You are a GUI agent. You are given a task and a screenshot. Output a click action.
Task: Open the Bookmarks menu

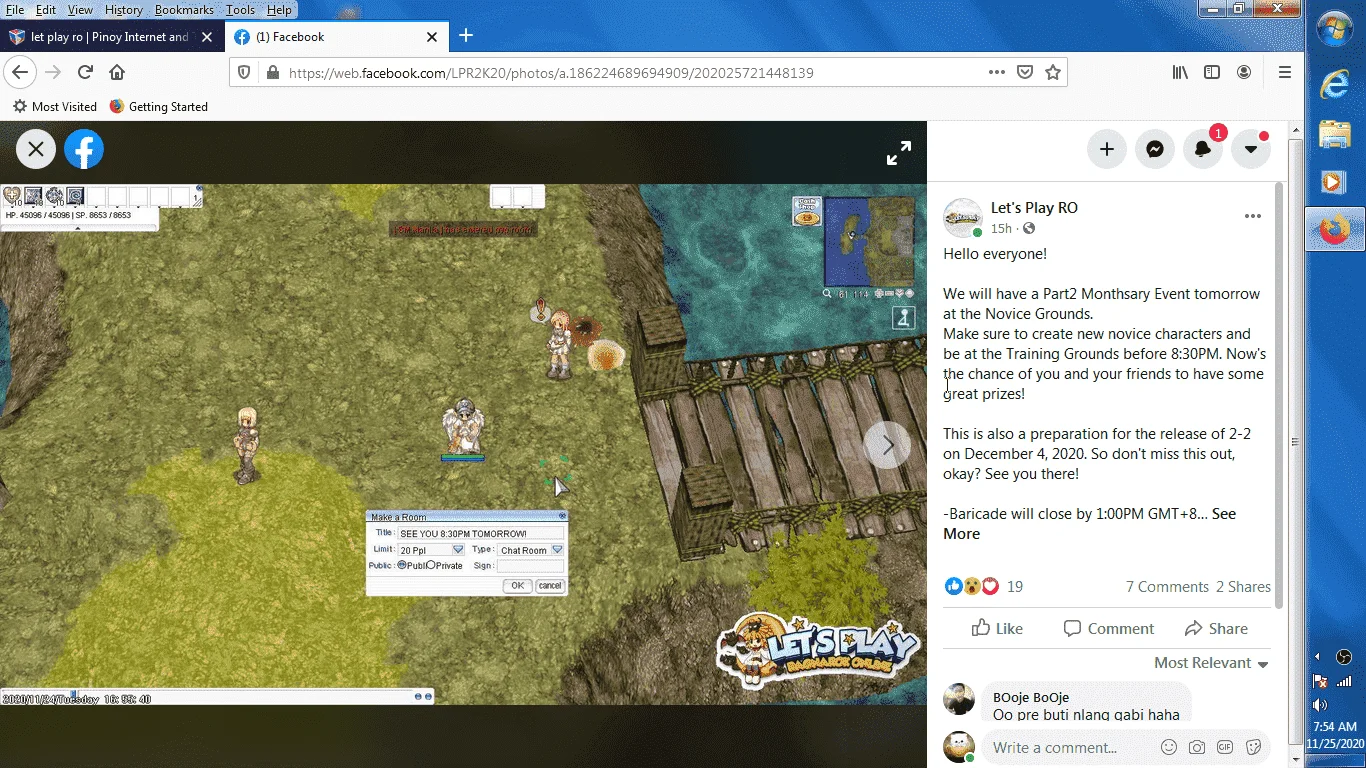pyautogui.click(x=184, y=9)
